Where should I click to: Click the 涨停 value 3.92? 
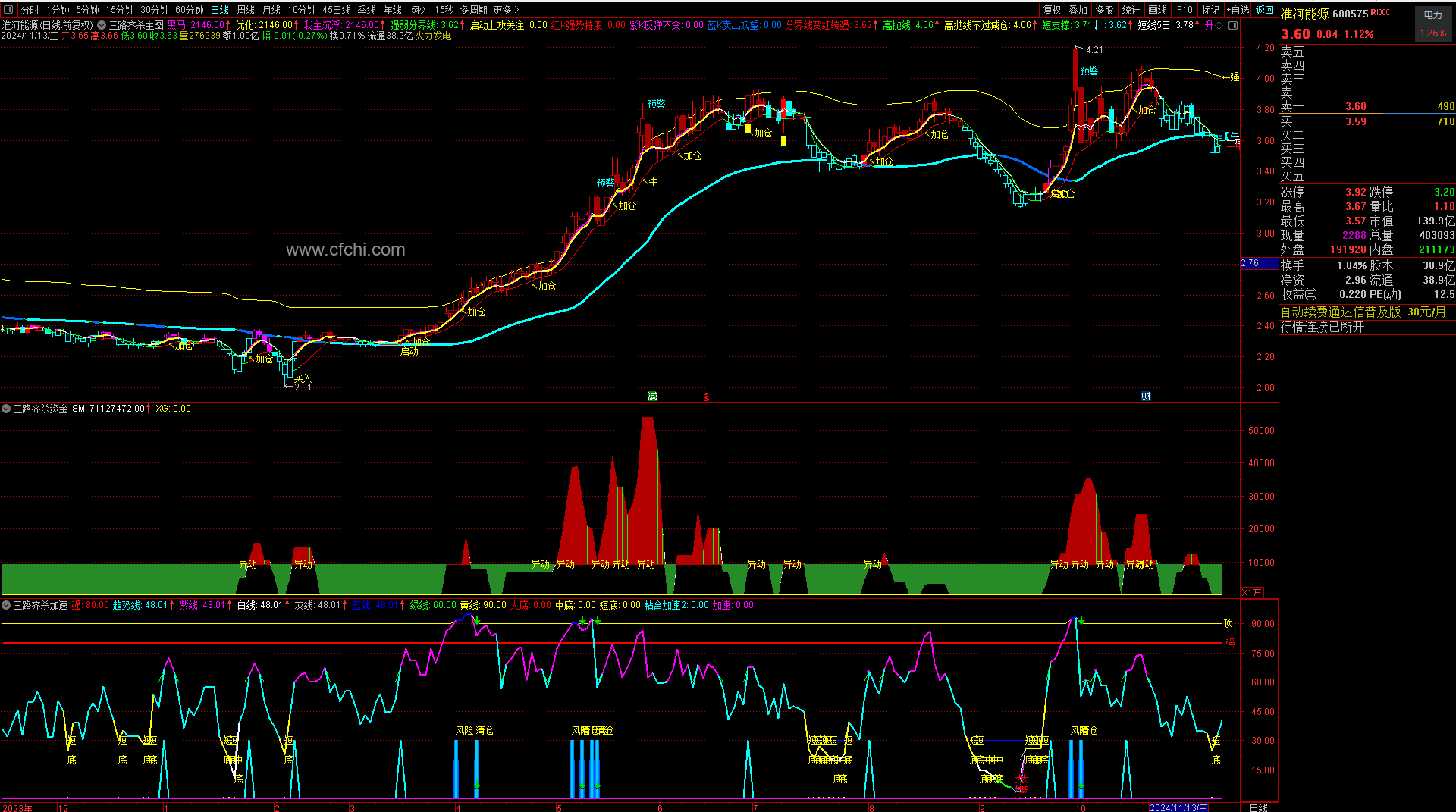tap(1356, 193)
